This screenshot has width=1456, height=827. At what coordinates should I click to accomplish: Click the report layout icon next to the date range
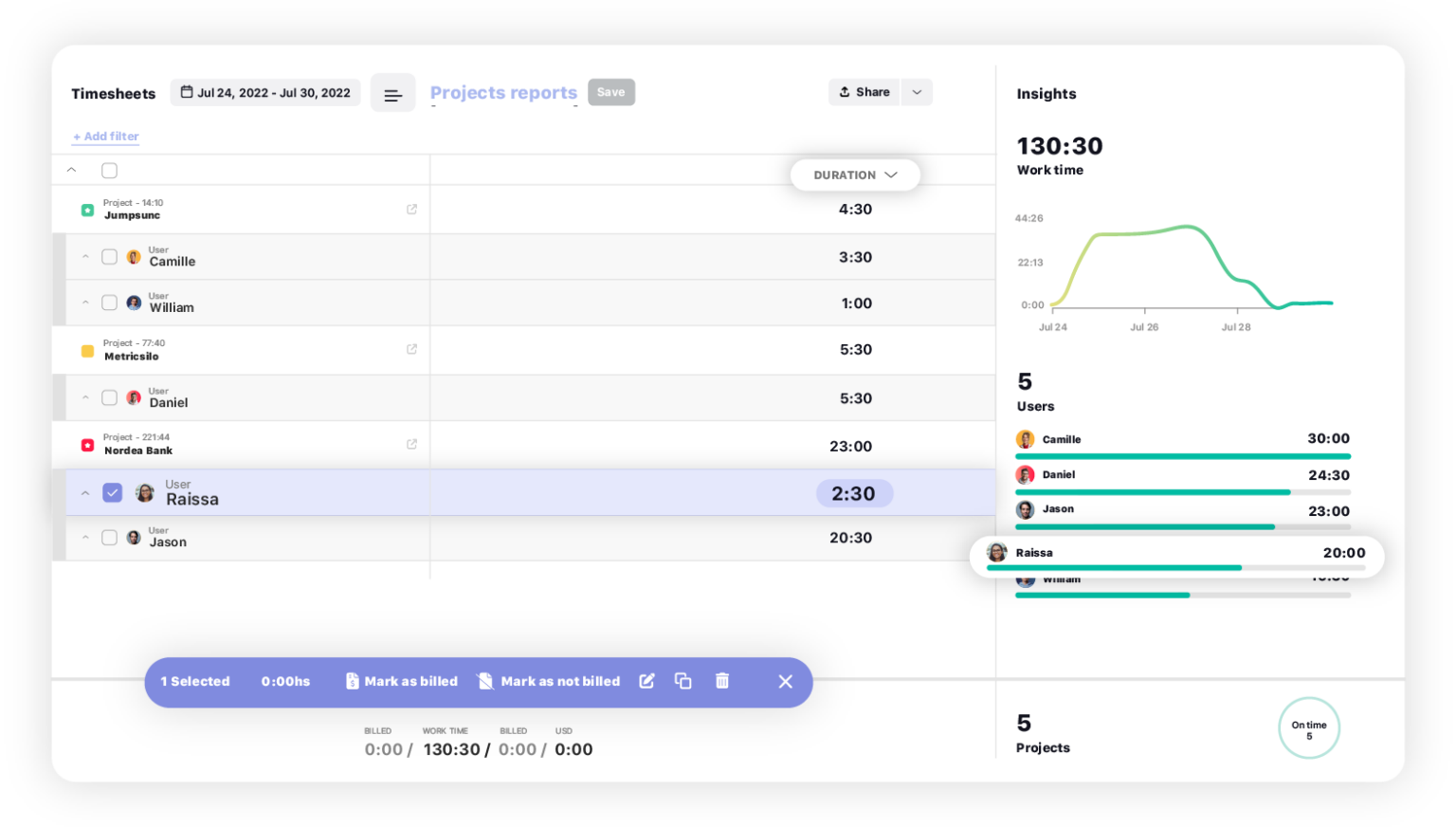point(392,92)
